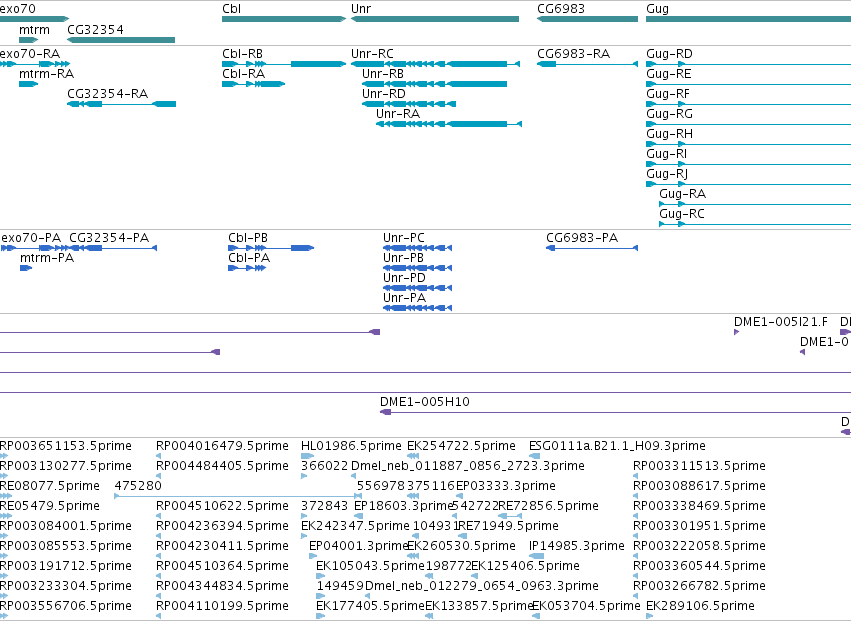The height and width of the screenshot is (621, 851).
Task: Select the Cbl gene bar
Action: (x=284, y=19)
